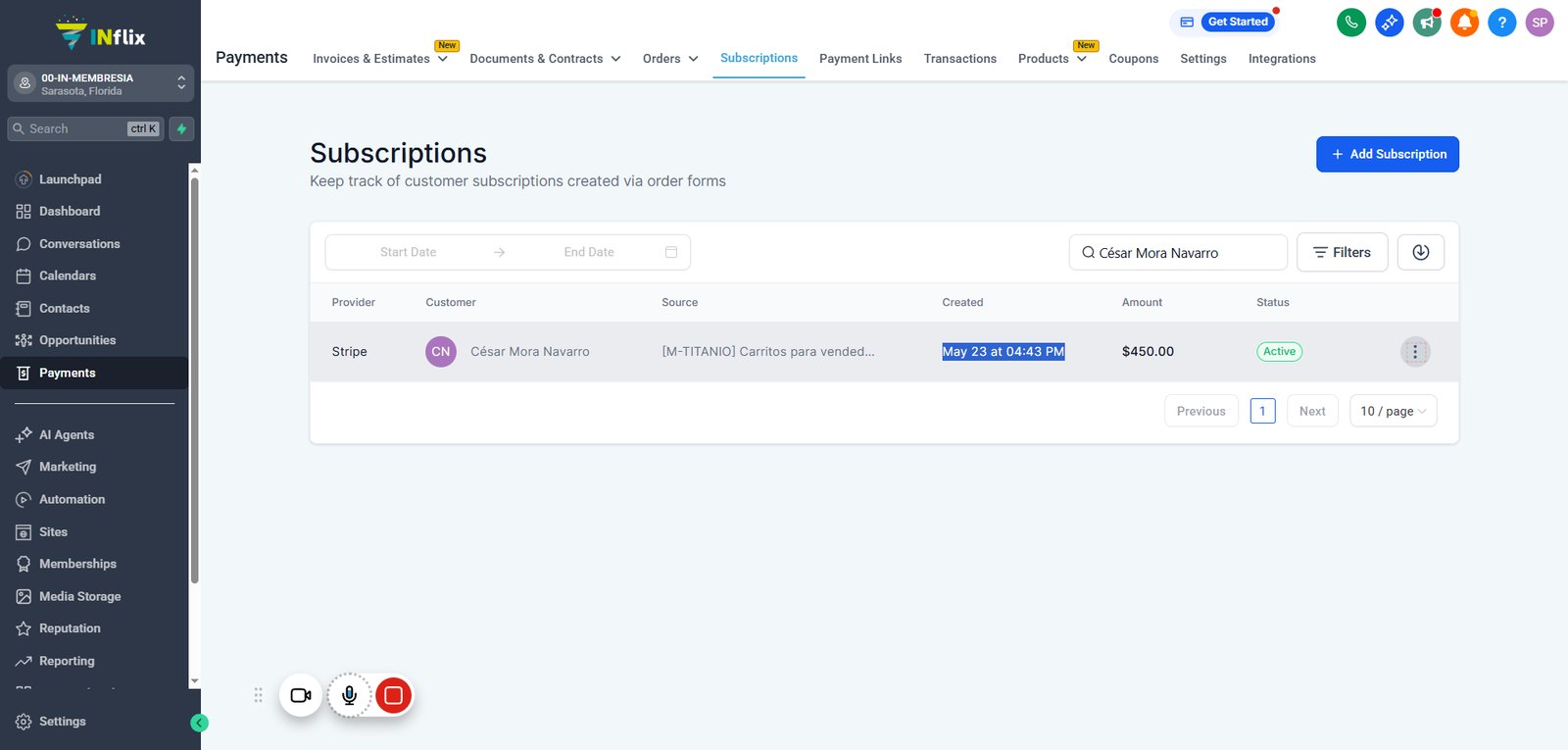Download subscriptions with the export icon
Screen dimensions: 1568x750
coord(1420,252)
